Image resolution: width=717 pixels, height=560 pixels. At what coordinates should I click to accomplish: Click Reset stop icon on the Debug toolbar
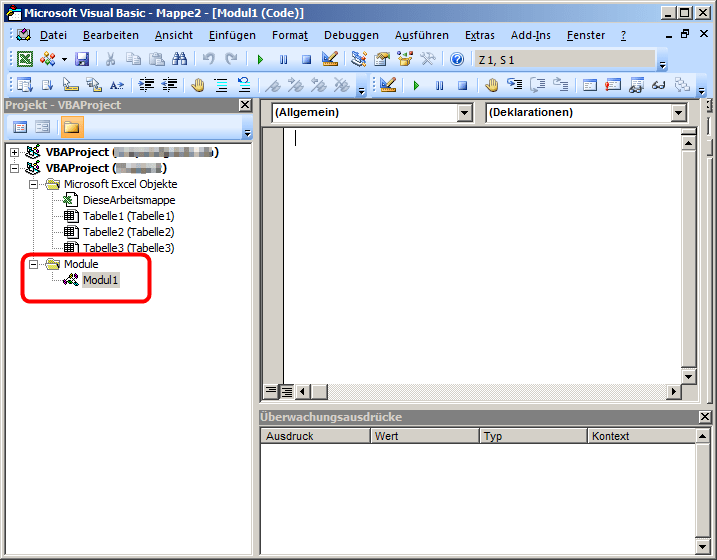click(x=463, y=85)
